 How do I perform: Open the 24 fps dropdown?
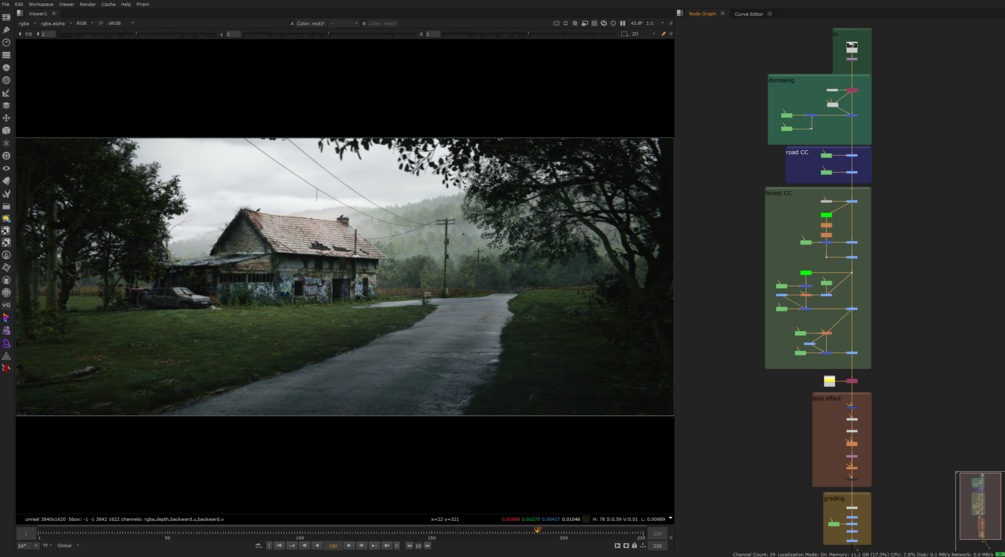point(28,545)
